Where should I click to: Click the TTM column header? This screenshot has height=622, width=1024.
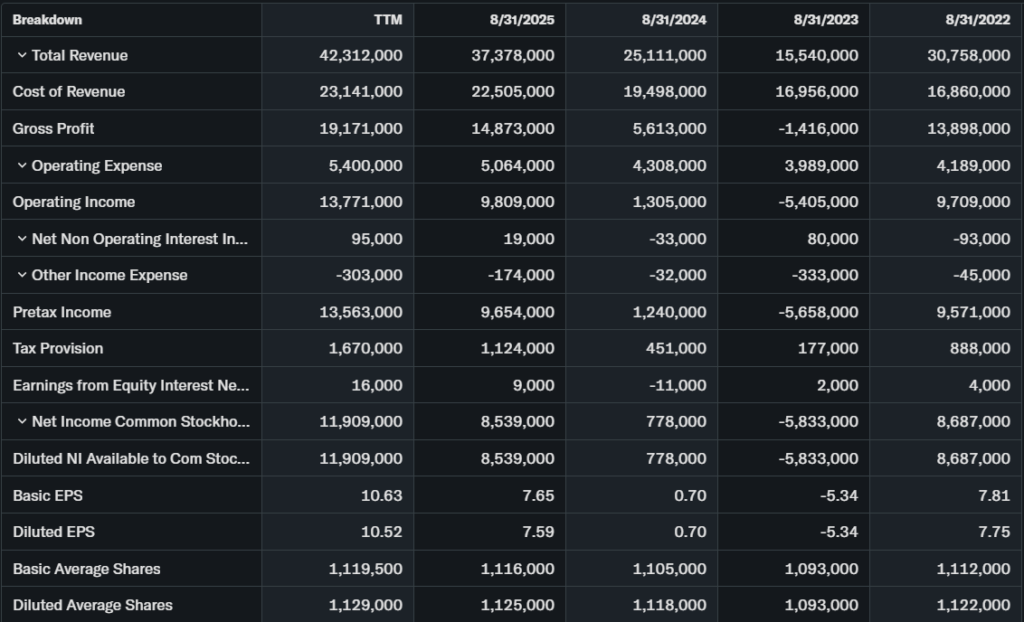pos(387,20)
